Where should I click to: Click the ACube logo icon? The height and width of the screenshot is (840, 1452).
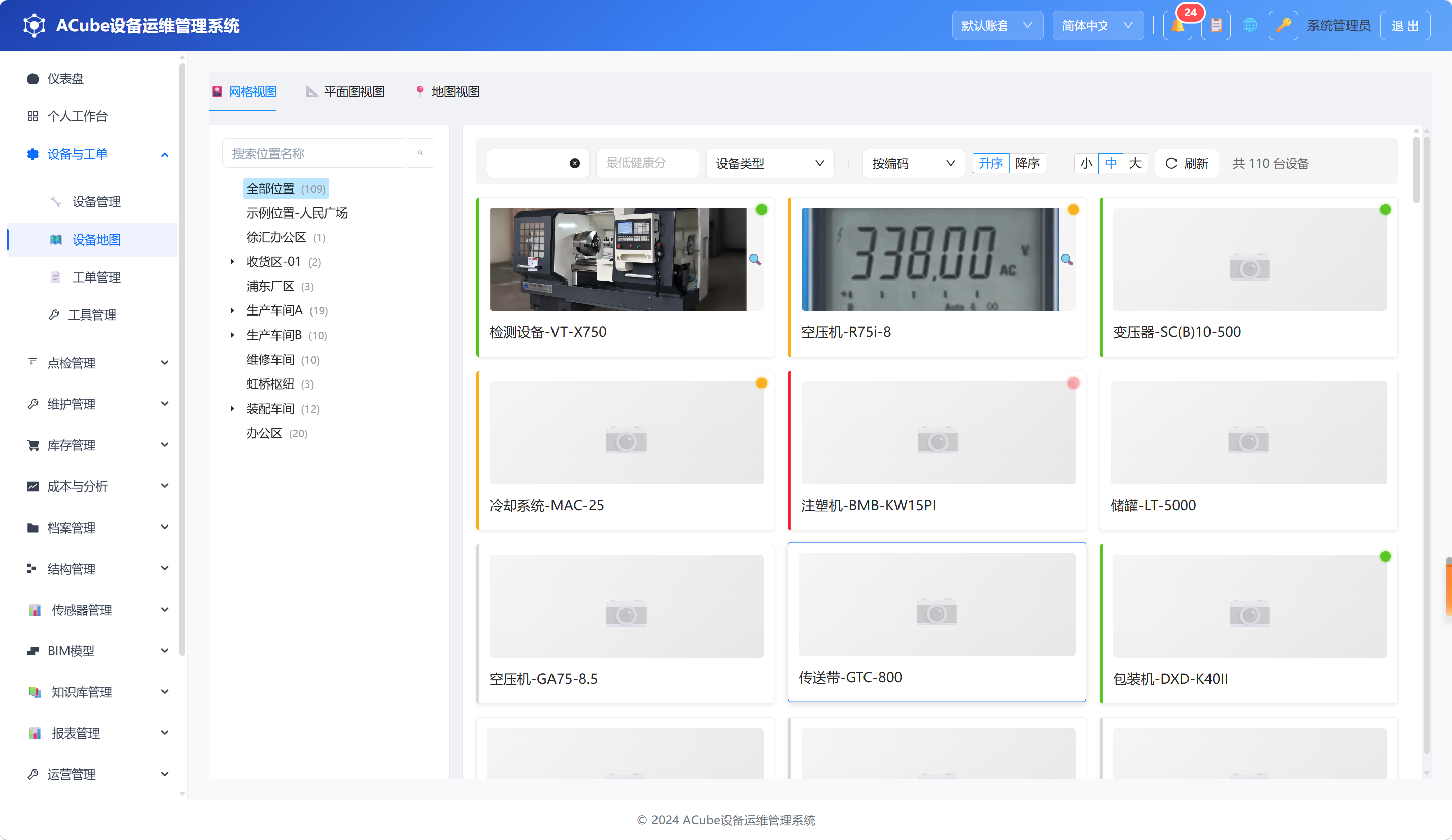[x=34, y=26]
